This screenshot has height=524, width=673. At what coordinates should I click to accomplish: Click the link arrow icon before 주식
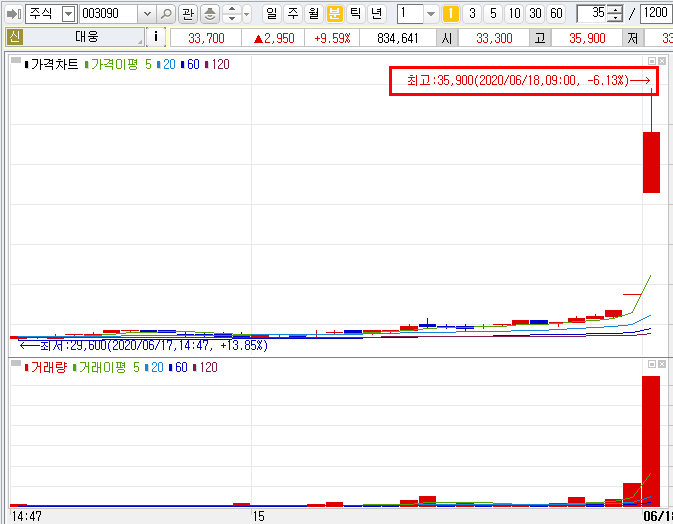pyautogui.click(x=14, y=14)
